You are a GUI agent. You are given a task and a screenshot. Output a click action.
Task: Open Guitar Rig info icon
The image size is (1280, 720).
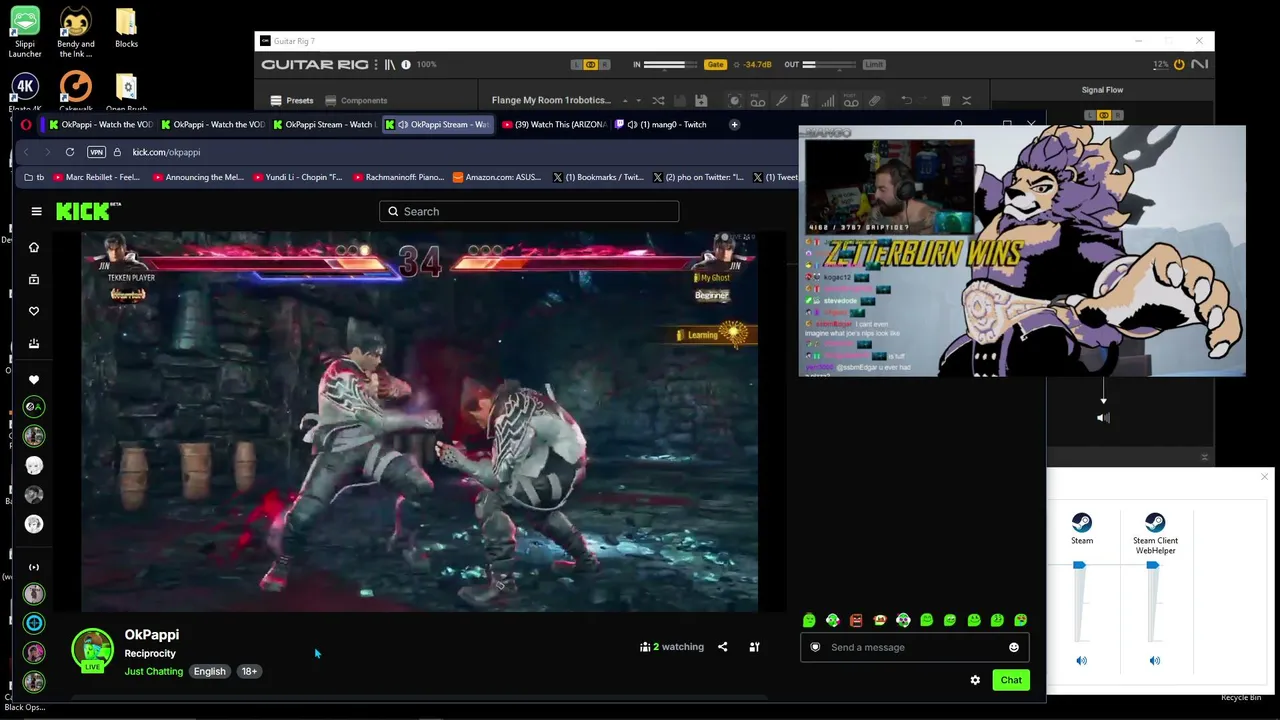(x=406, y=65)
